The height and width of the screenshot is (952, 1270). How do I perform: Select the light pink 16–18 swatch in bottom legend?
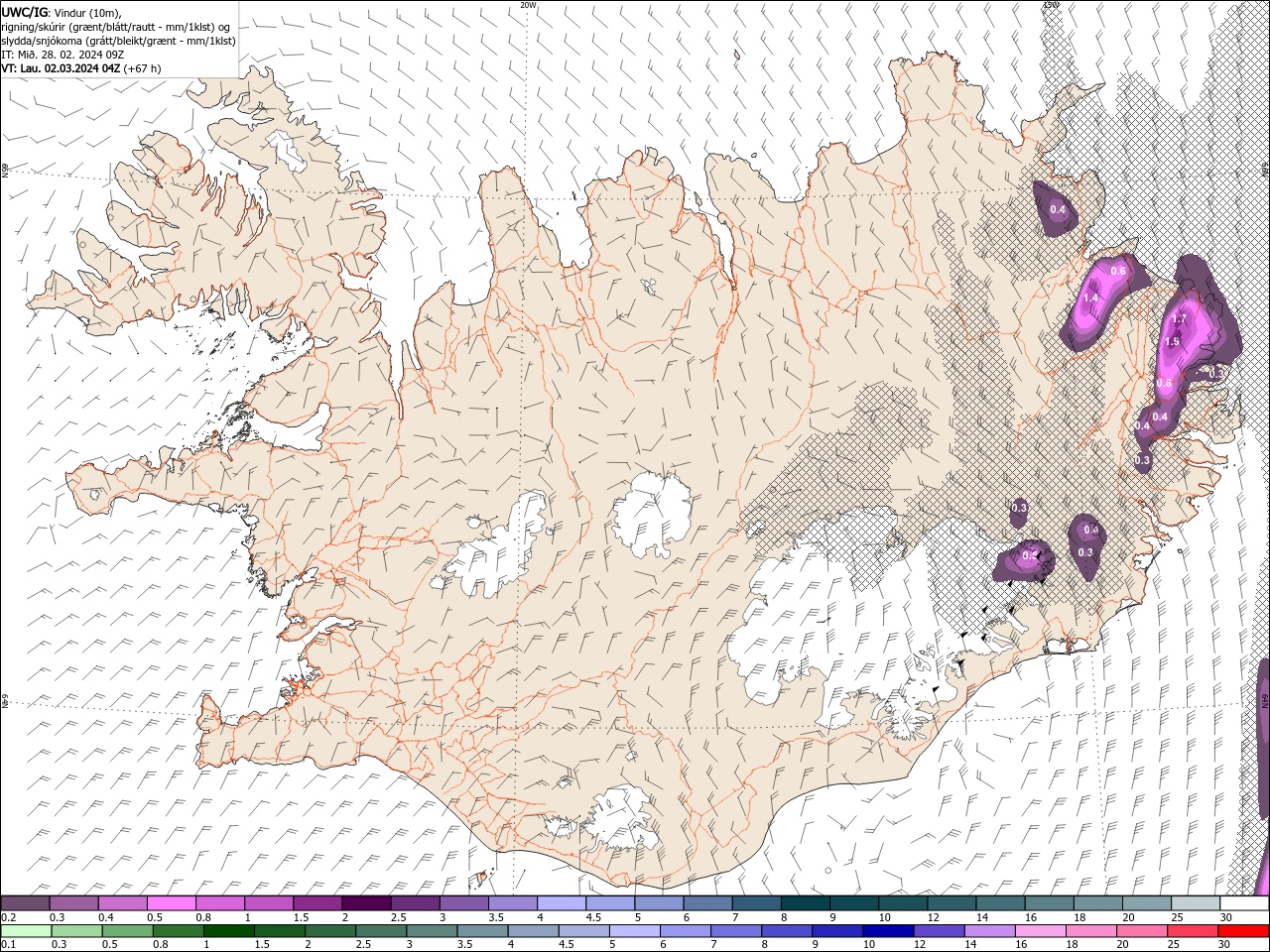point(1040,930)
